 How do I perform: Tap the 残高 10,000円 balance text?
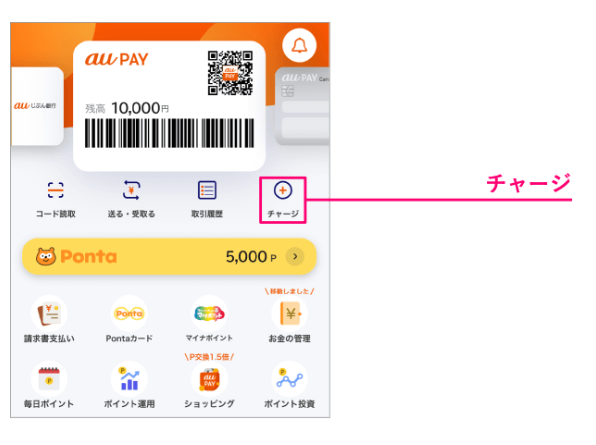point(127,108)
